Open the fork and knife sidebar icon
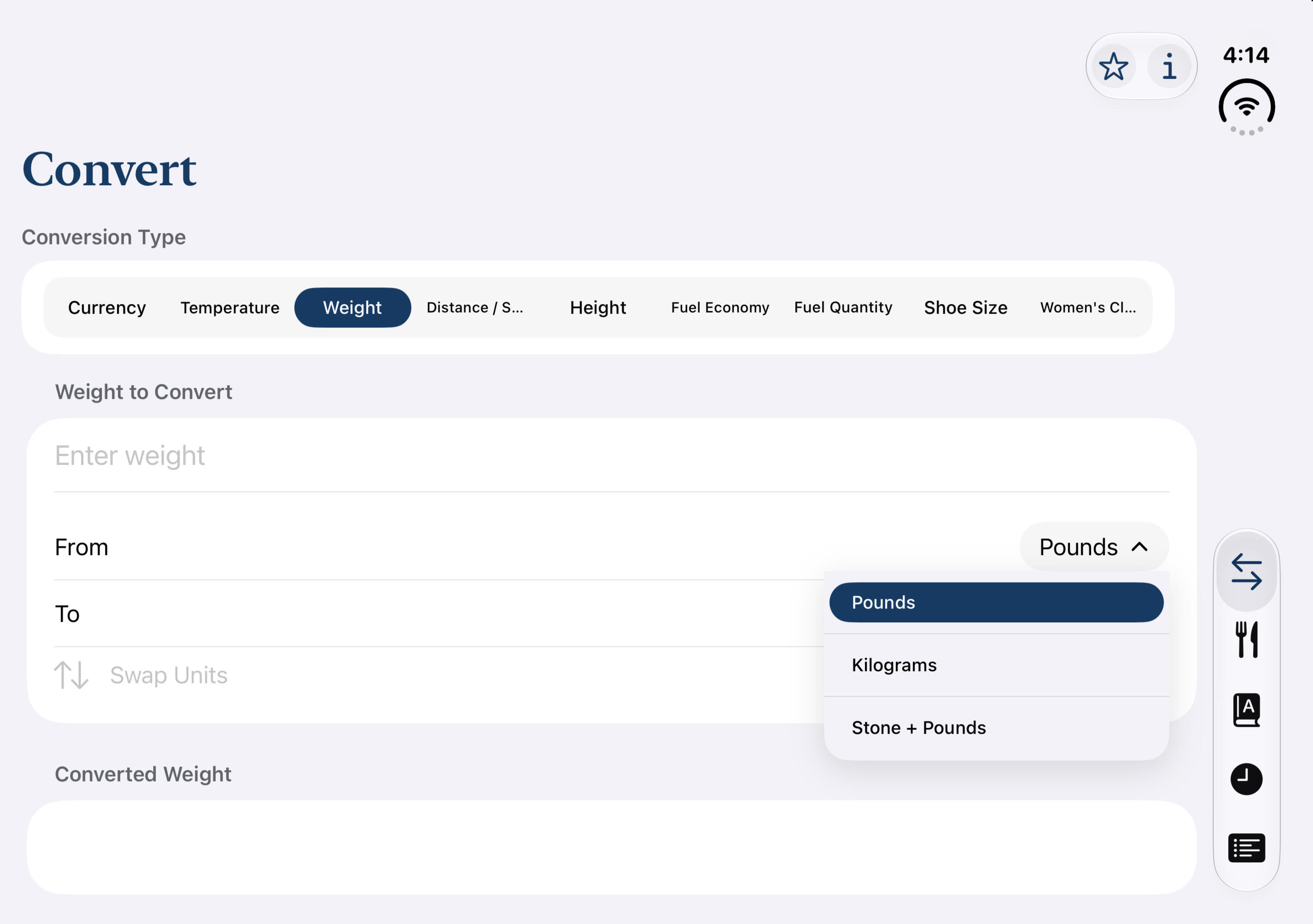 pos(1246,640)
